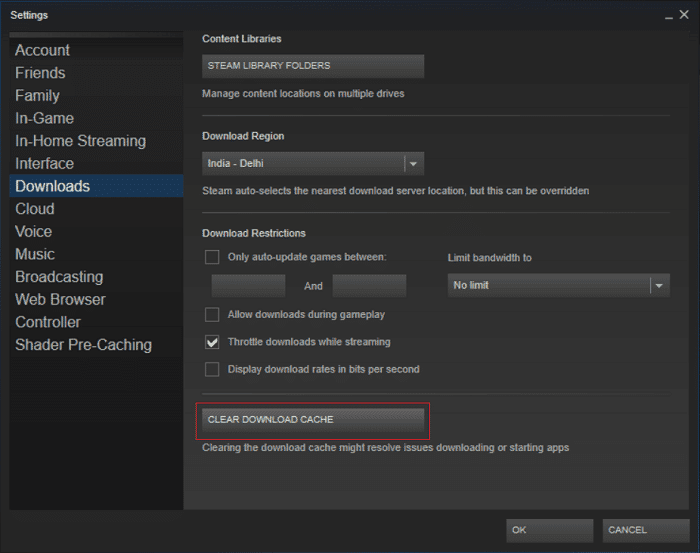Screen dimensions: 700x553
Task: Enable Only auto-update games between checkbox
Action: pyautogui.click(x=212, y=257)
